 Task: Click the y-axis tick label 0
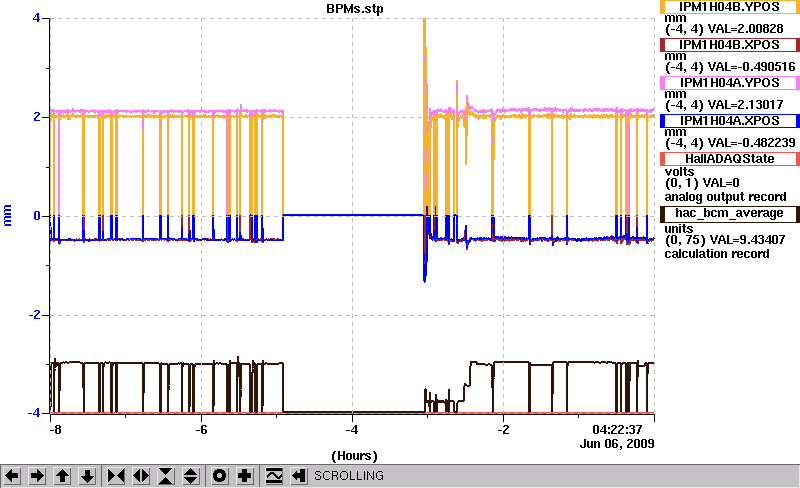coord(37,216)
